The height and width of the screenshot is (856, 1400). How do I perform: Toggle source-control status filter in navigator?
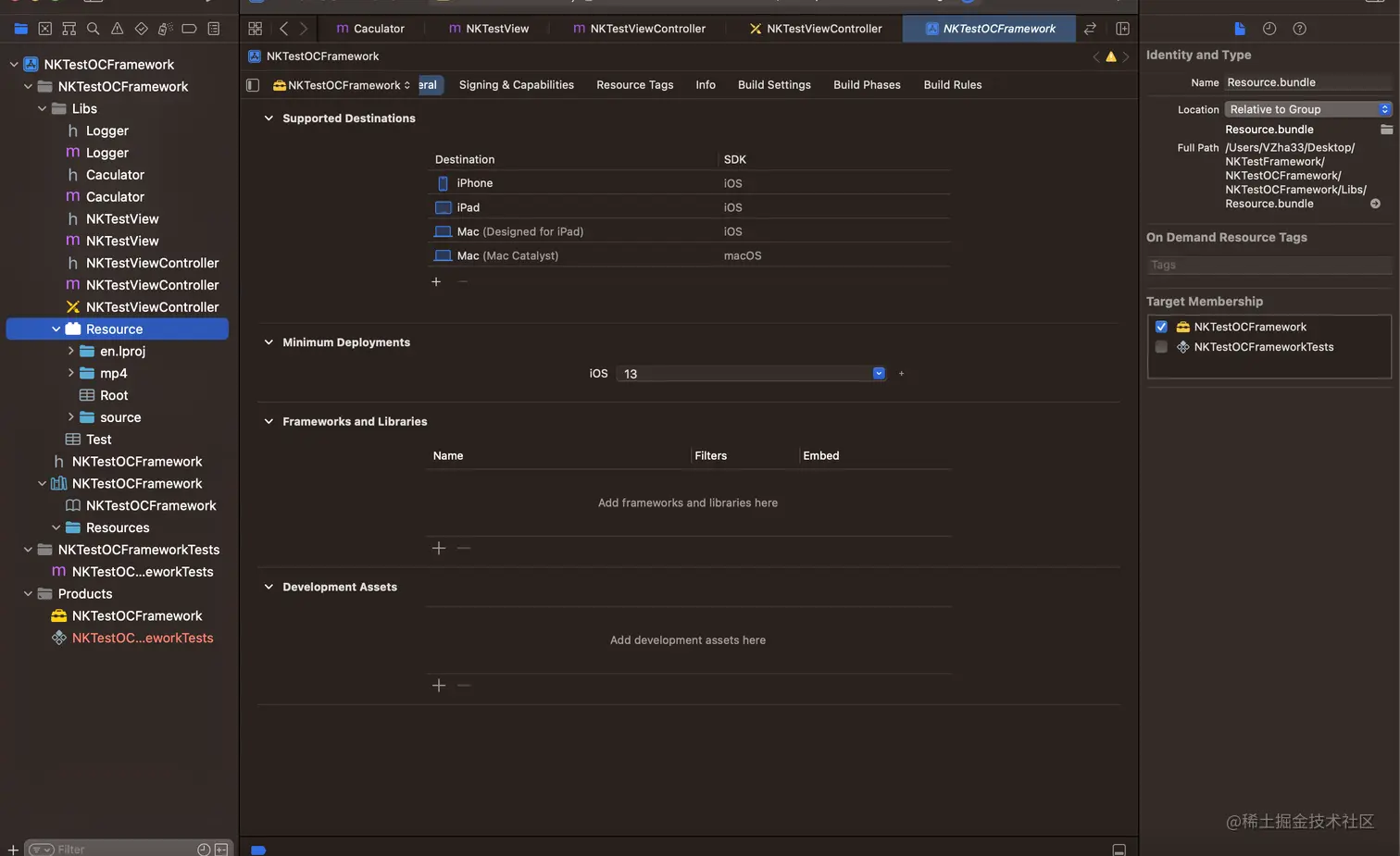[221, 849]
